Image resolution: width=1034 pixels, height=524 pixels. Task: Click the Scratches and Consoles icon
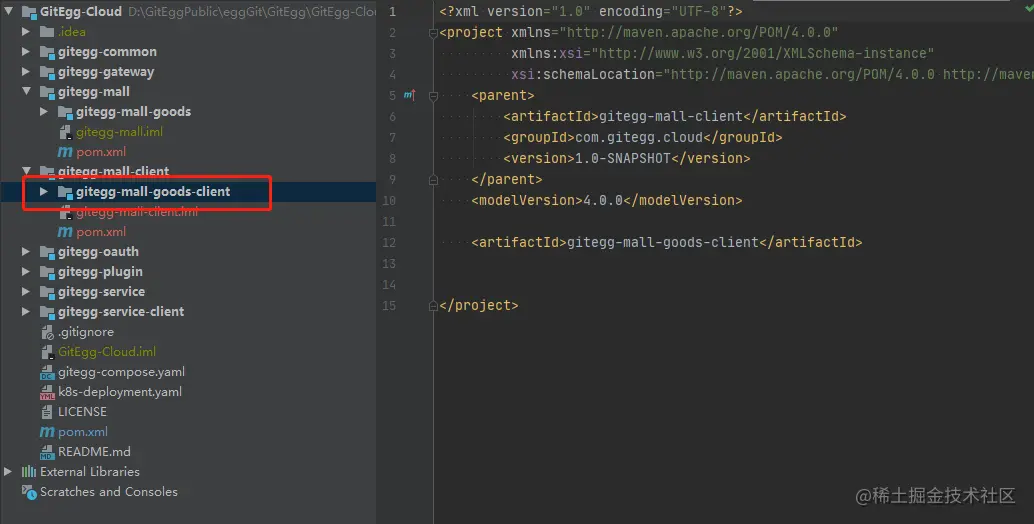point(29,492)
